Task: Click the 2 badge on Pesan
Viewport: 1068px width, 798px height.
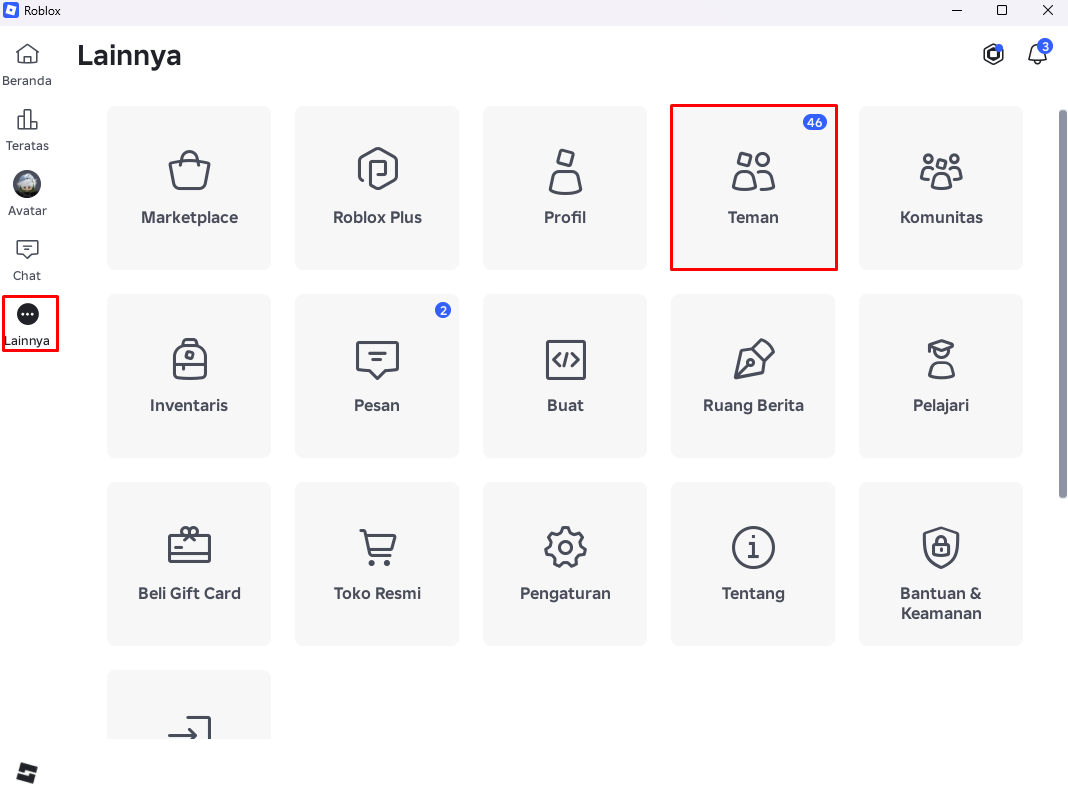Action: [x=443, y=310]
